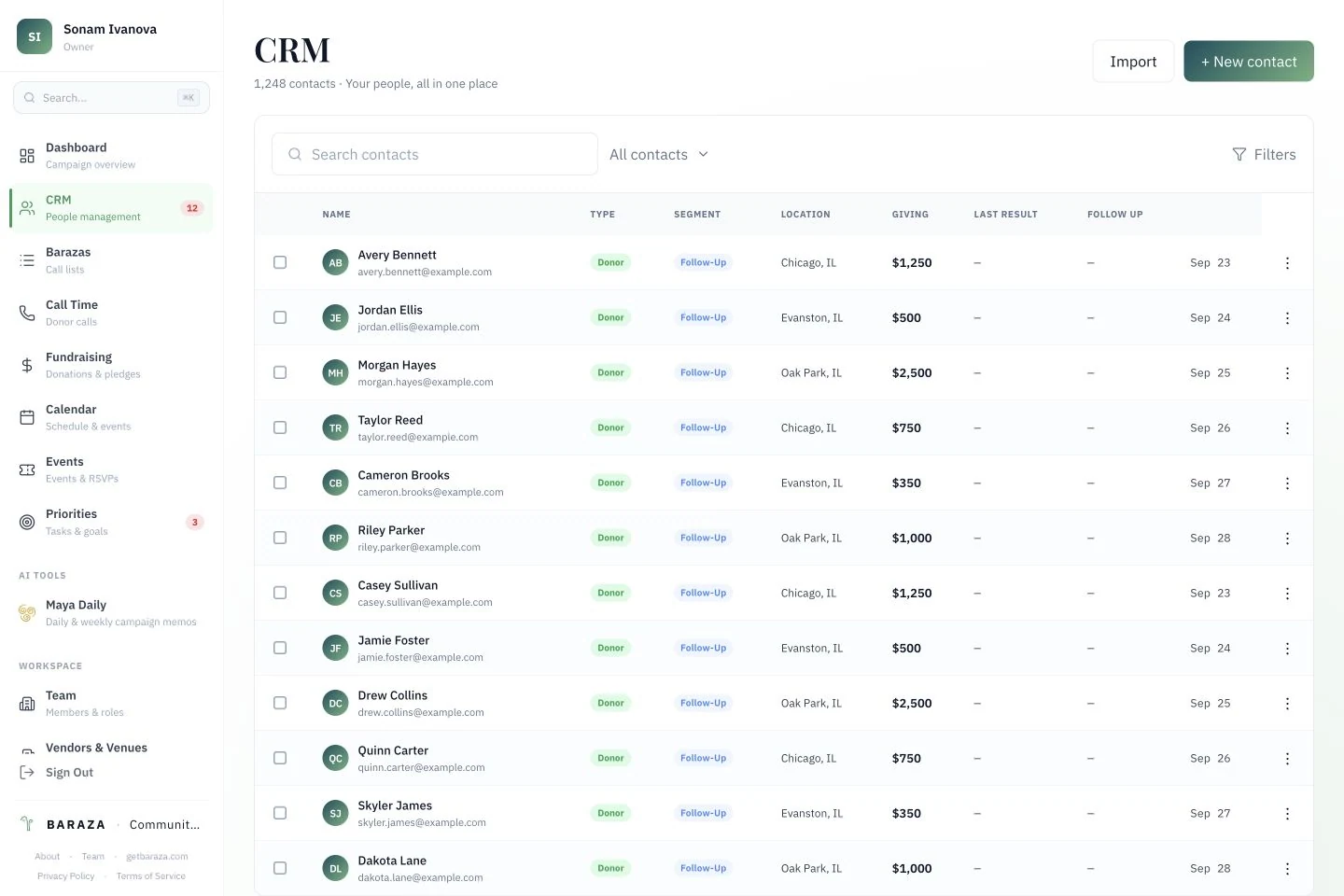
Task: Click the SI profile avatar
Action: (x=35, y=37)
